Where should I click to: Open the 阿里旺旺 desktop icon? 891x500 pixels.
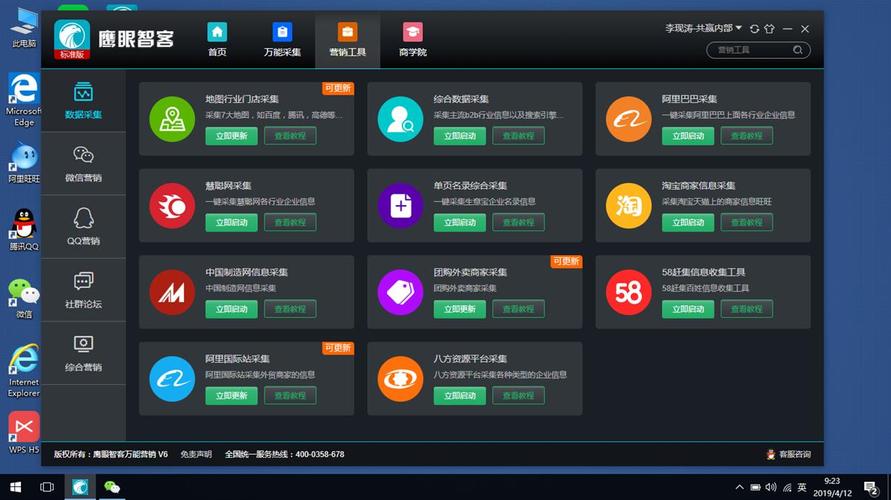[x=23, y=164]
